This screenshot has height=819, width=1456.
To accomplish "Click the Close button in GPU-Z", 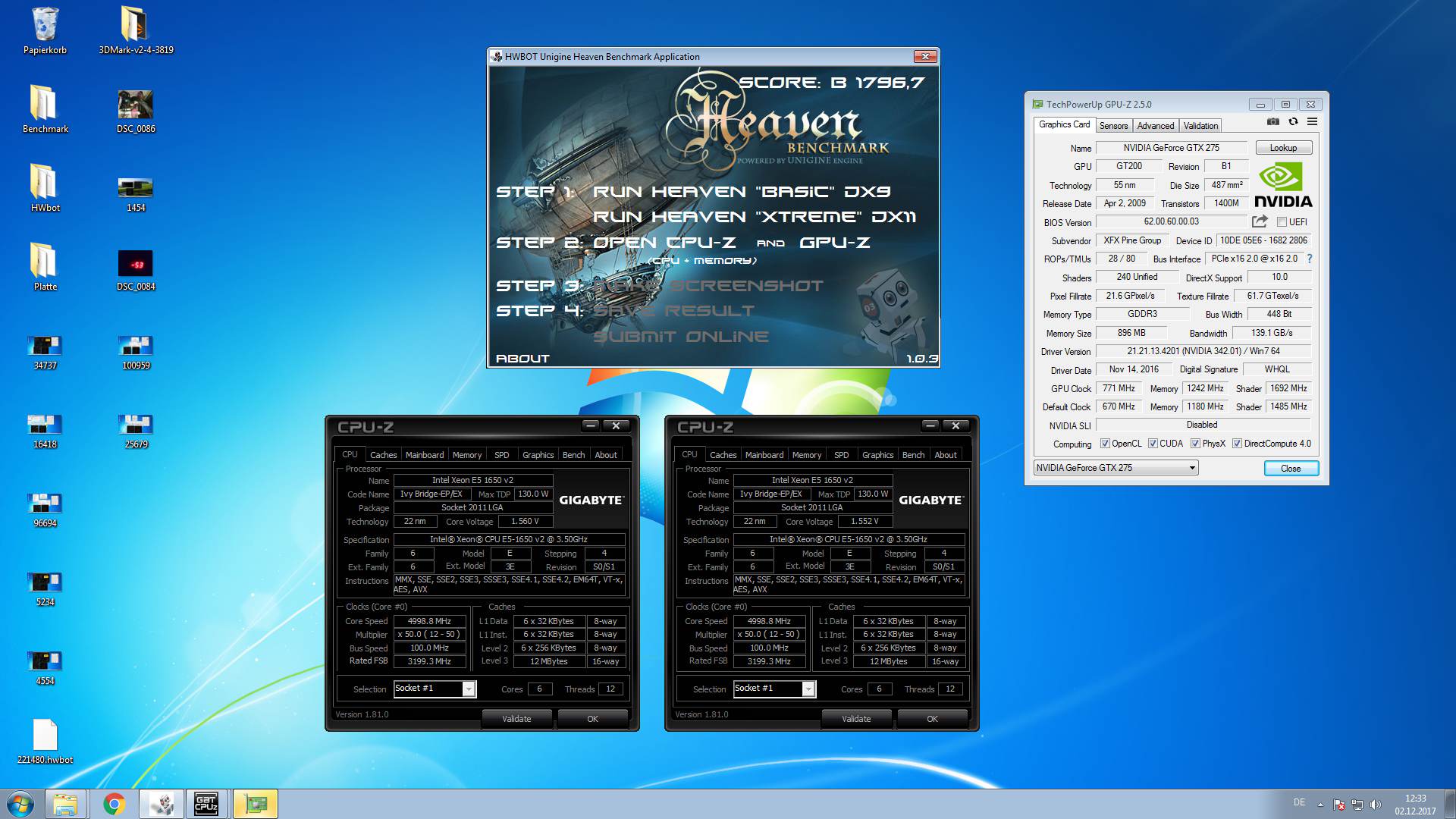I will tap(1291, 469).
